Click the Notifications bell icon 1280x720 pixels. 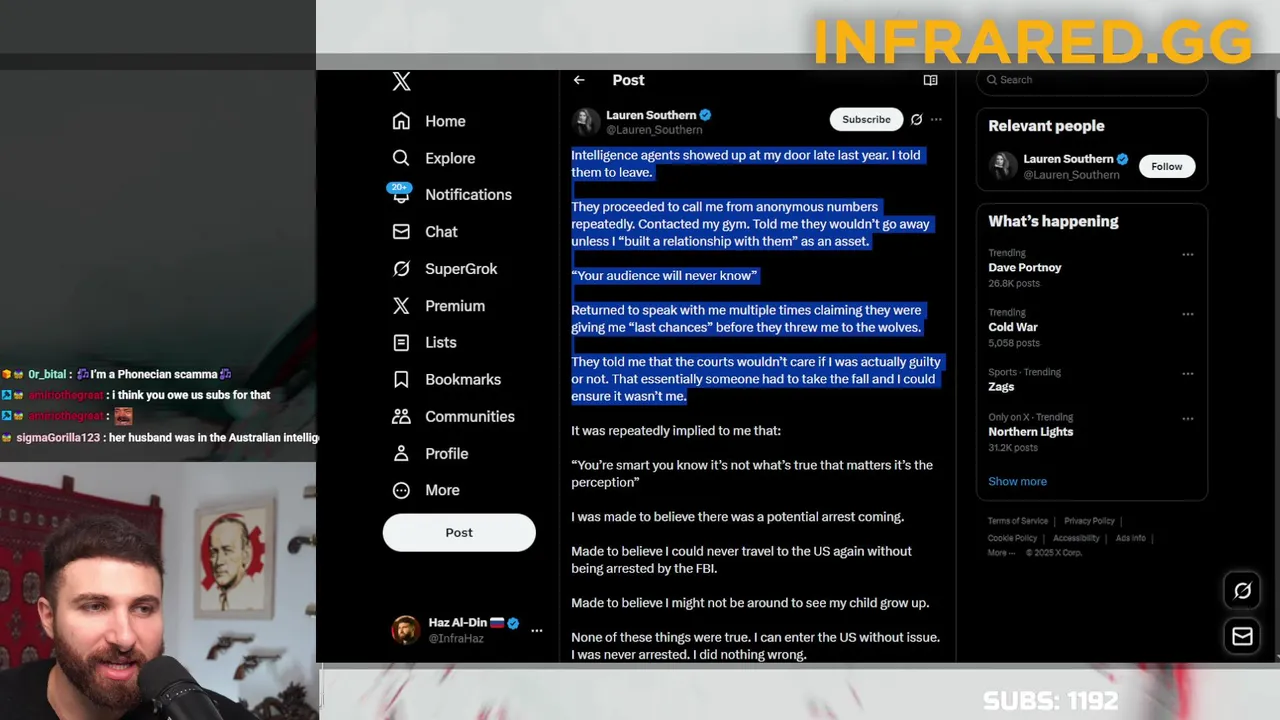point(401,195)
